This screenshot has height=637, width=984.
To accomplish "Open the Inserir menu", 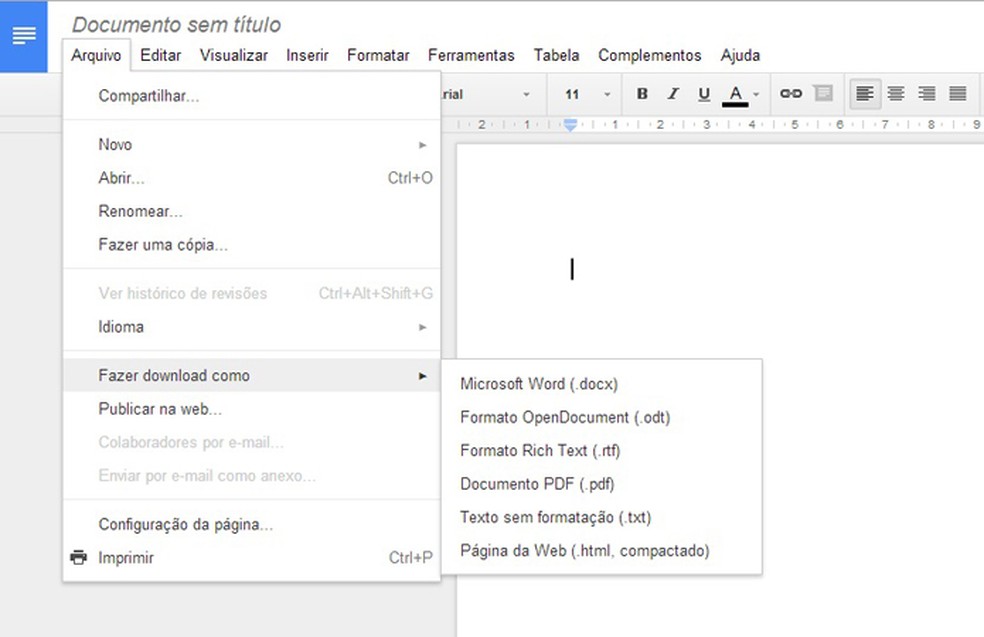I will coord(307,55).
